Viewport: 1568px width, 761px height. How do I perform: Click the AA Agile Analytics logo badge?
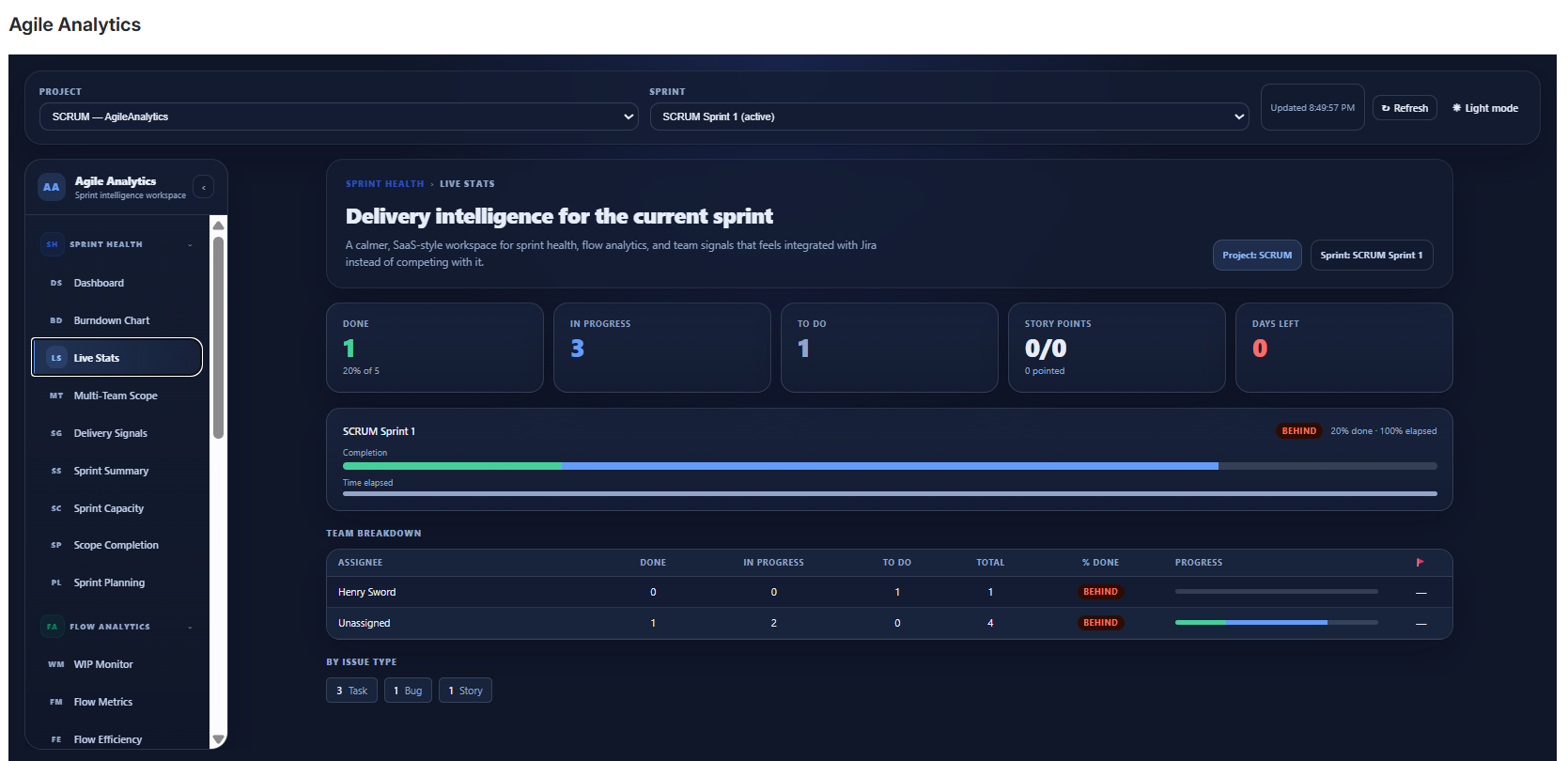pyautogui.click(x=52, y=187)
